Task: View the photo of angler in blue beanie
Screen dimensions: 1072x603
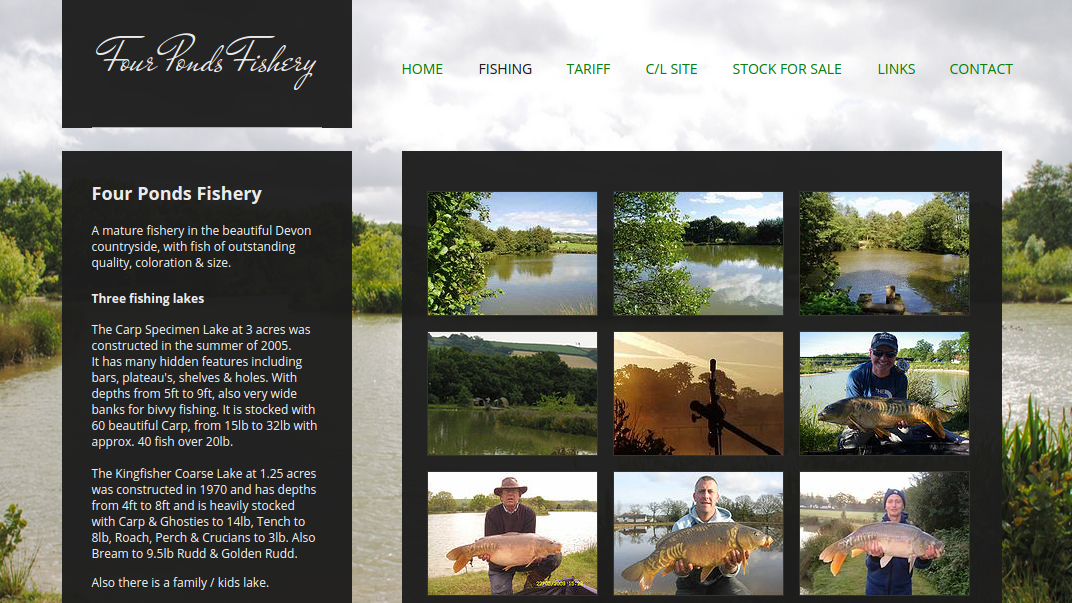Action: pos(884,533)
